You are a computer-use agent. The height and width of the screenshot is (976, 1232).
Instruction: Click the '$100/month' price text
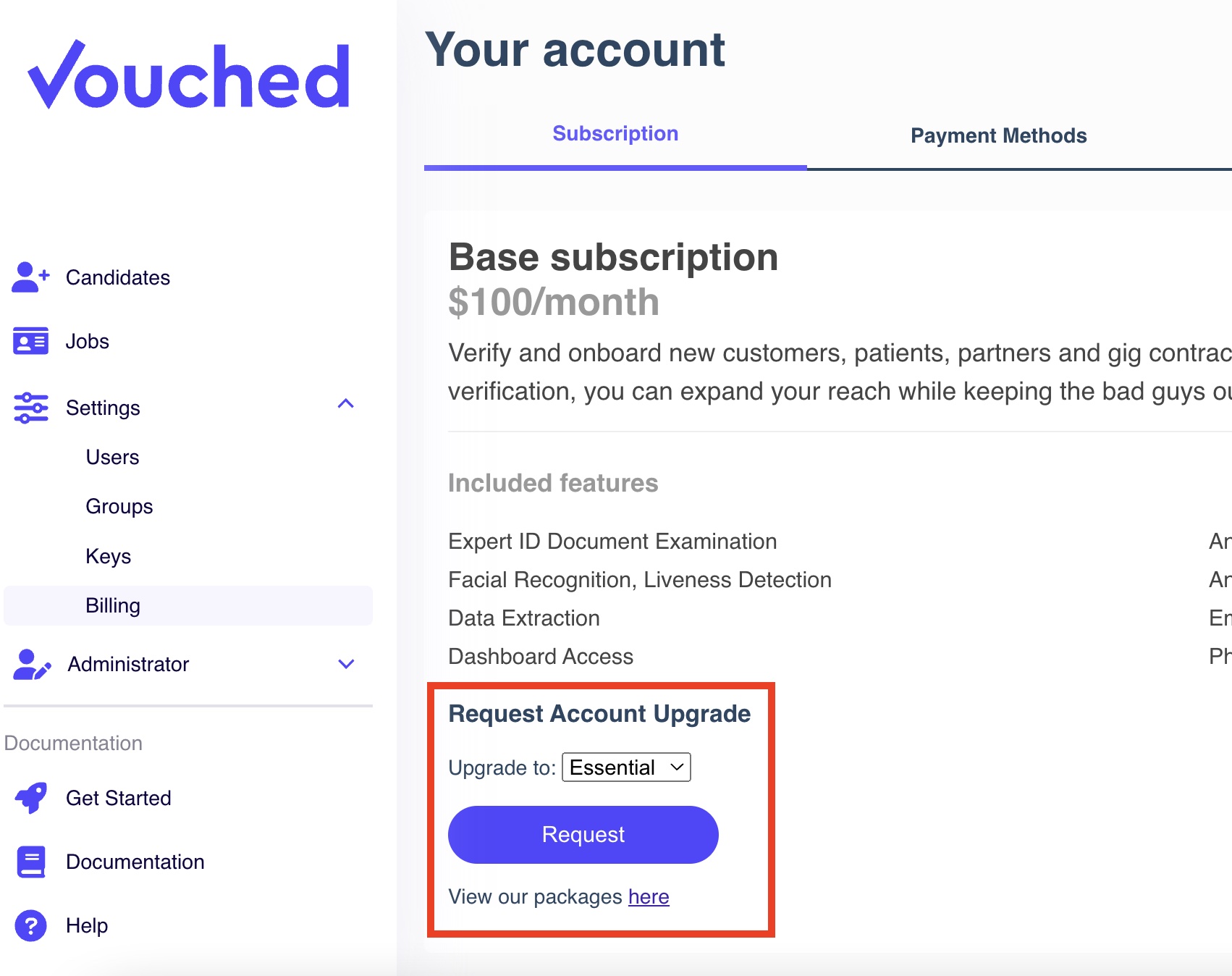(x=554, y=302)
